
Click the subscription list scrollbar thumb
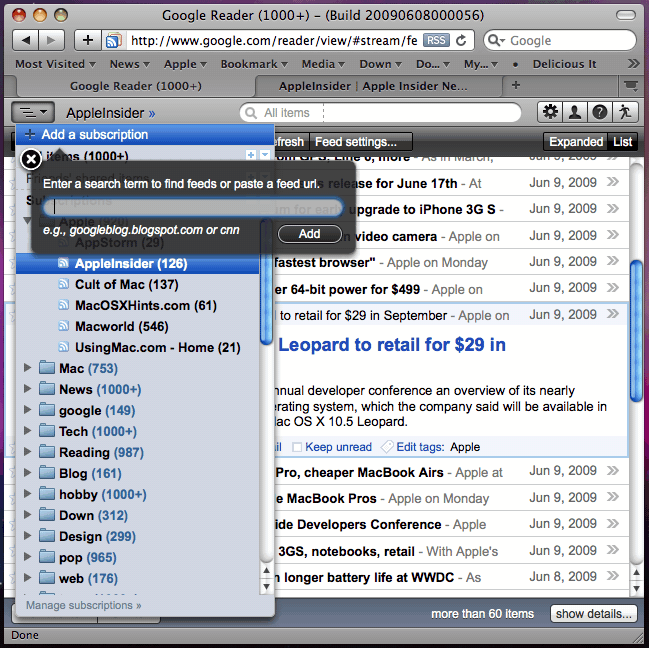coord(266,282)
